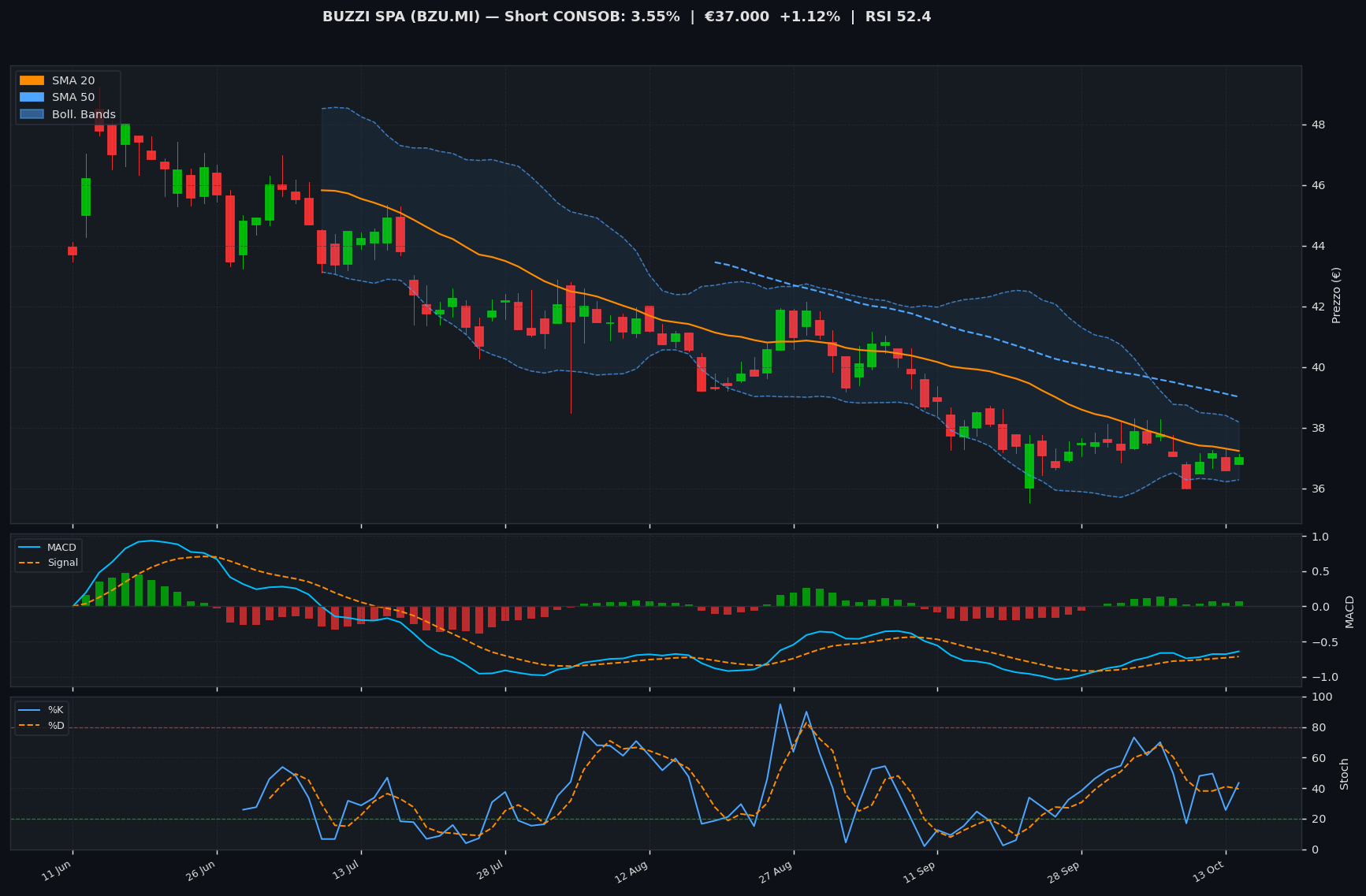
Task: Click the first red candlestick near 11 Jun
Action: [x=73, y=251]
